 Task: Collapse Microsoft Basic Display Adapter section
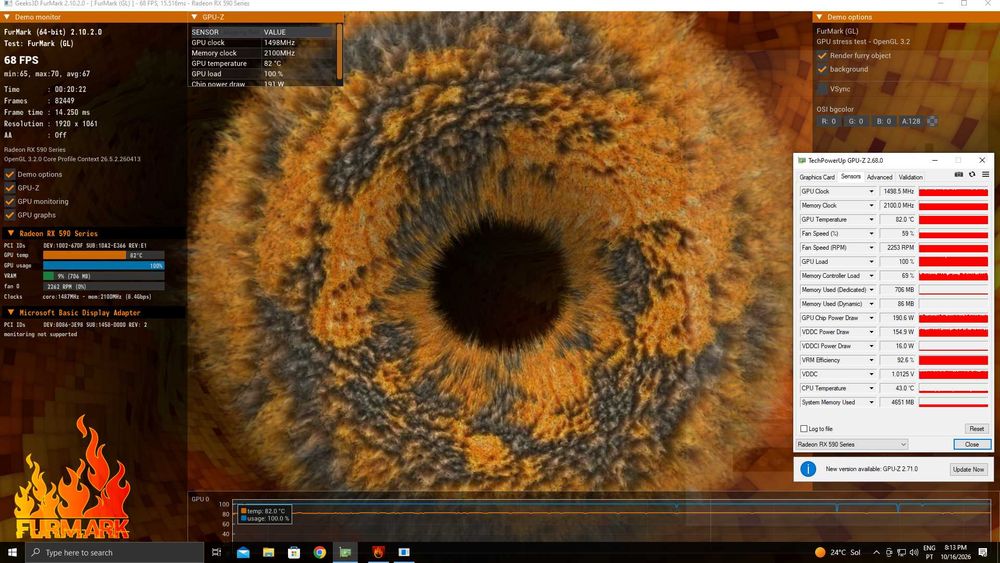tap(11, 312)
